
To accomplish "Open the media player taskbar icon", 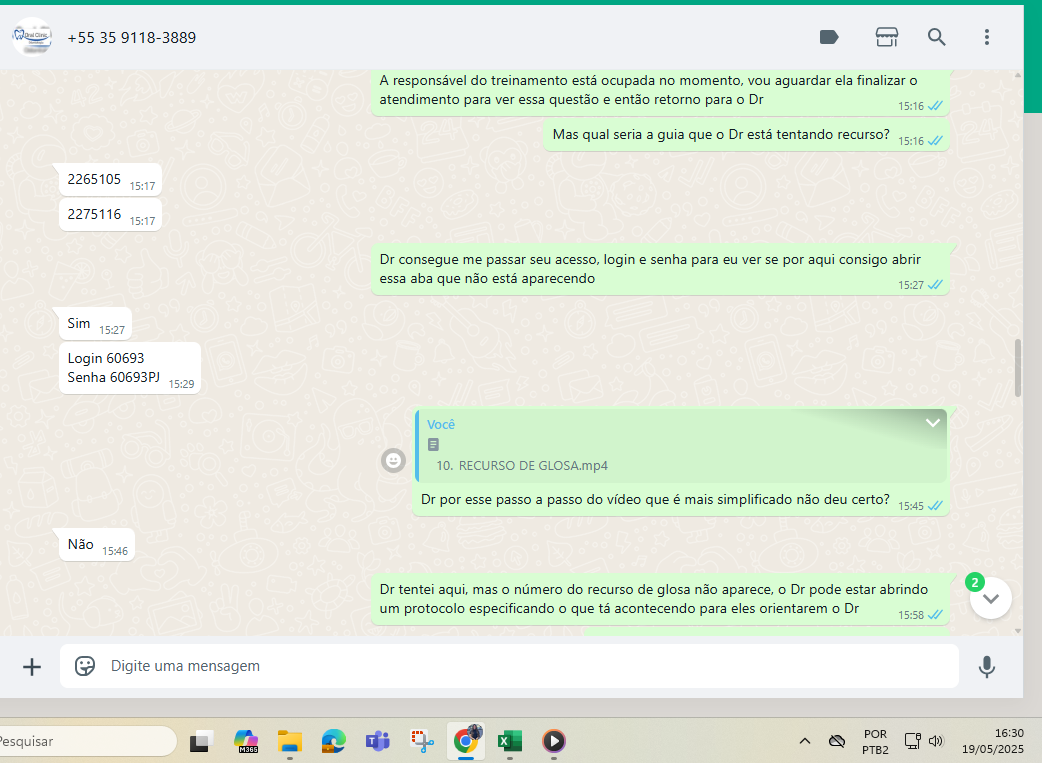I will click(x=554, y=741).
